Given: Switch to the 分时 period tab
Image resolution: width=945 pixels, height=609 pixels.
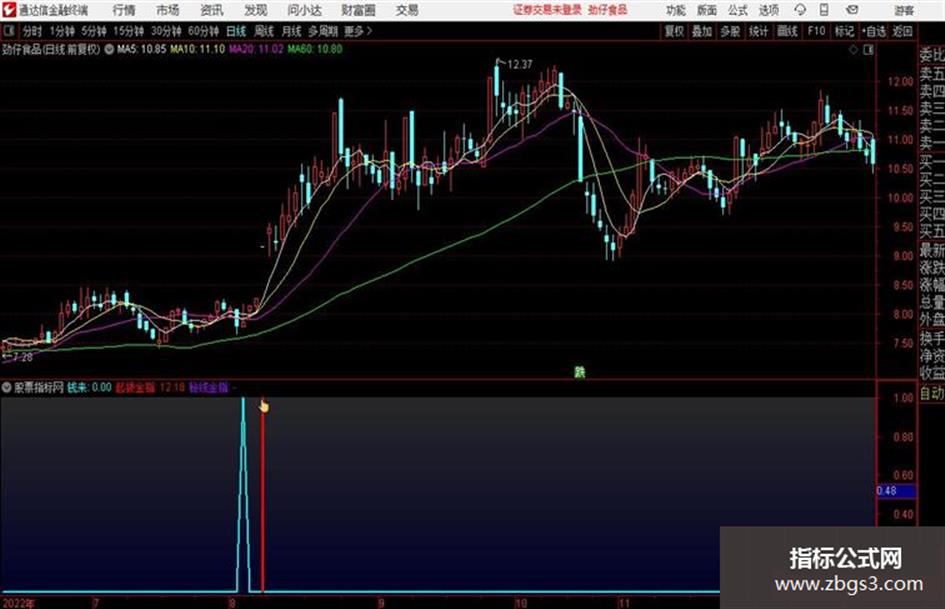Looking at the screenshot, I should tap(32, 31).
